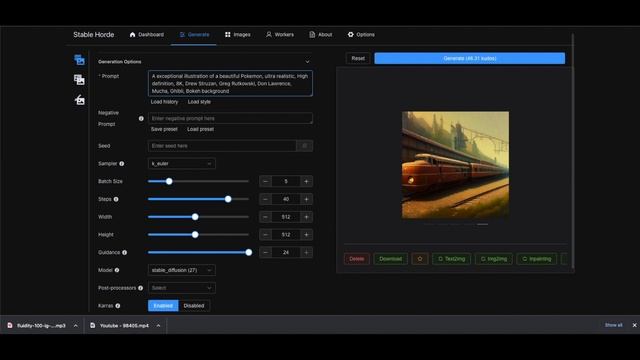
Task: Open the Post-processors Select dropdown
Action: pyautogui.click(x=182, y=288)
